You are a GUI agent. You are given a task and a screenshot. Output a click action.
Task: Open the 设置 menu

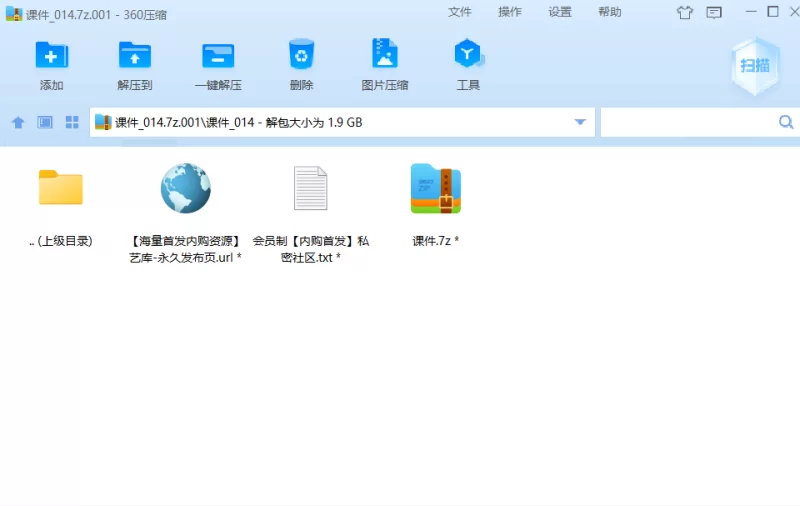click(x=560, y=12)
